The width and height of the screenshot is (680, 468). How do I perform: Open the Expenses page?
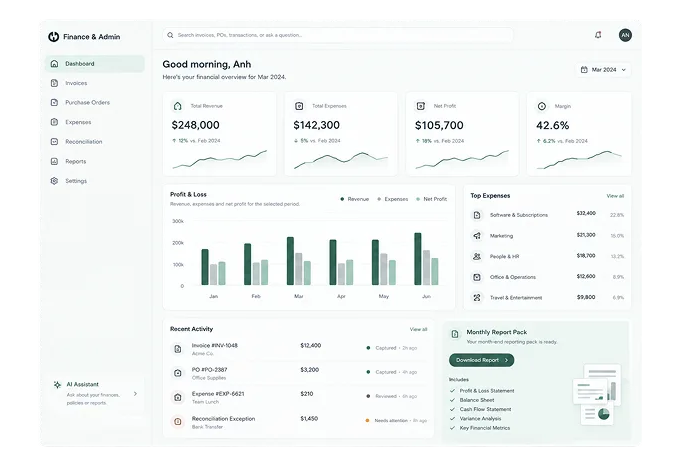point(95,122)
